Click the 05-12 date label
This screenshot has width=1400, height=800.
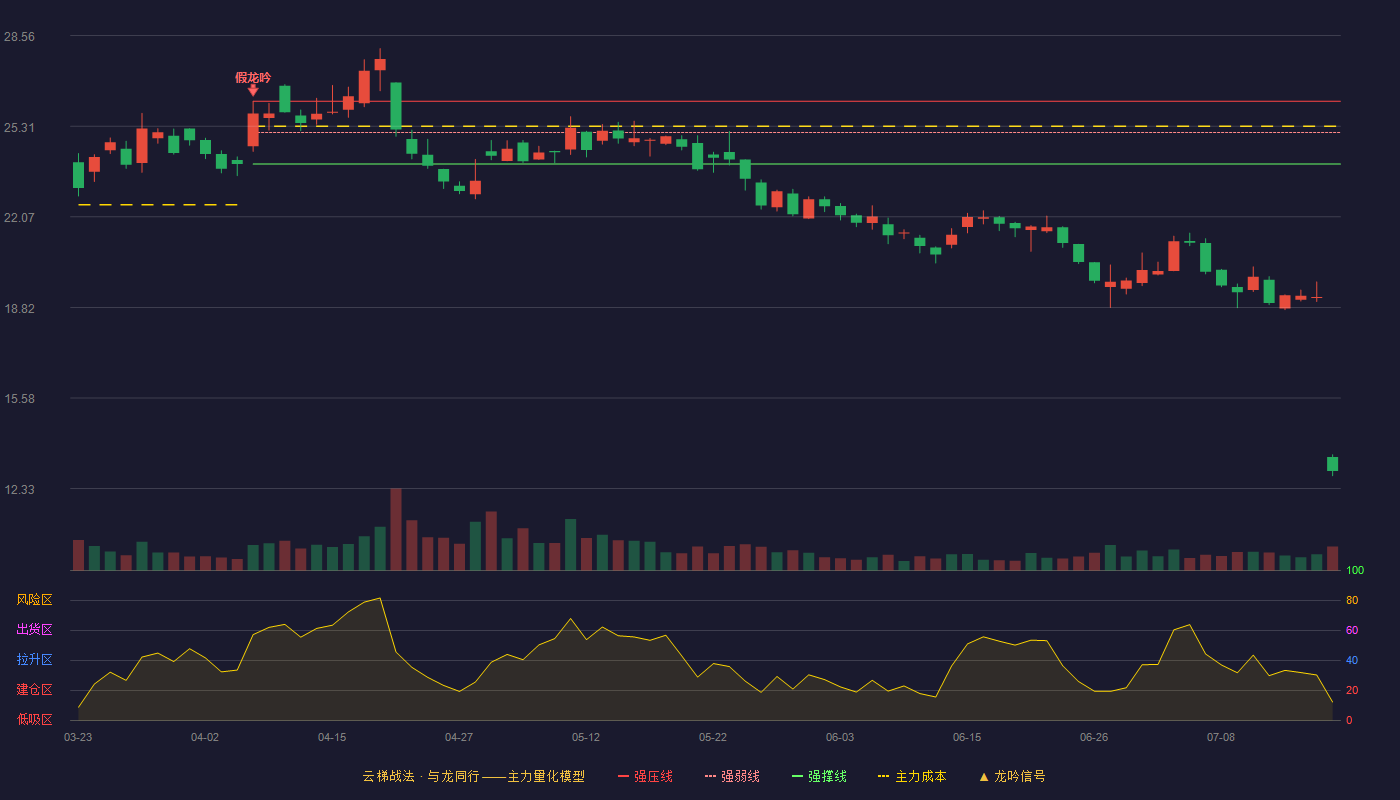586,737
